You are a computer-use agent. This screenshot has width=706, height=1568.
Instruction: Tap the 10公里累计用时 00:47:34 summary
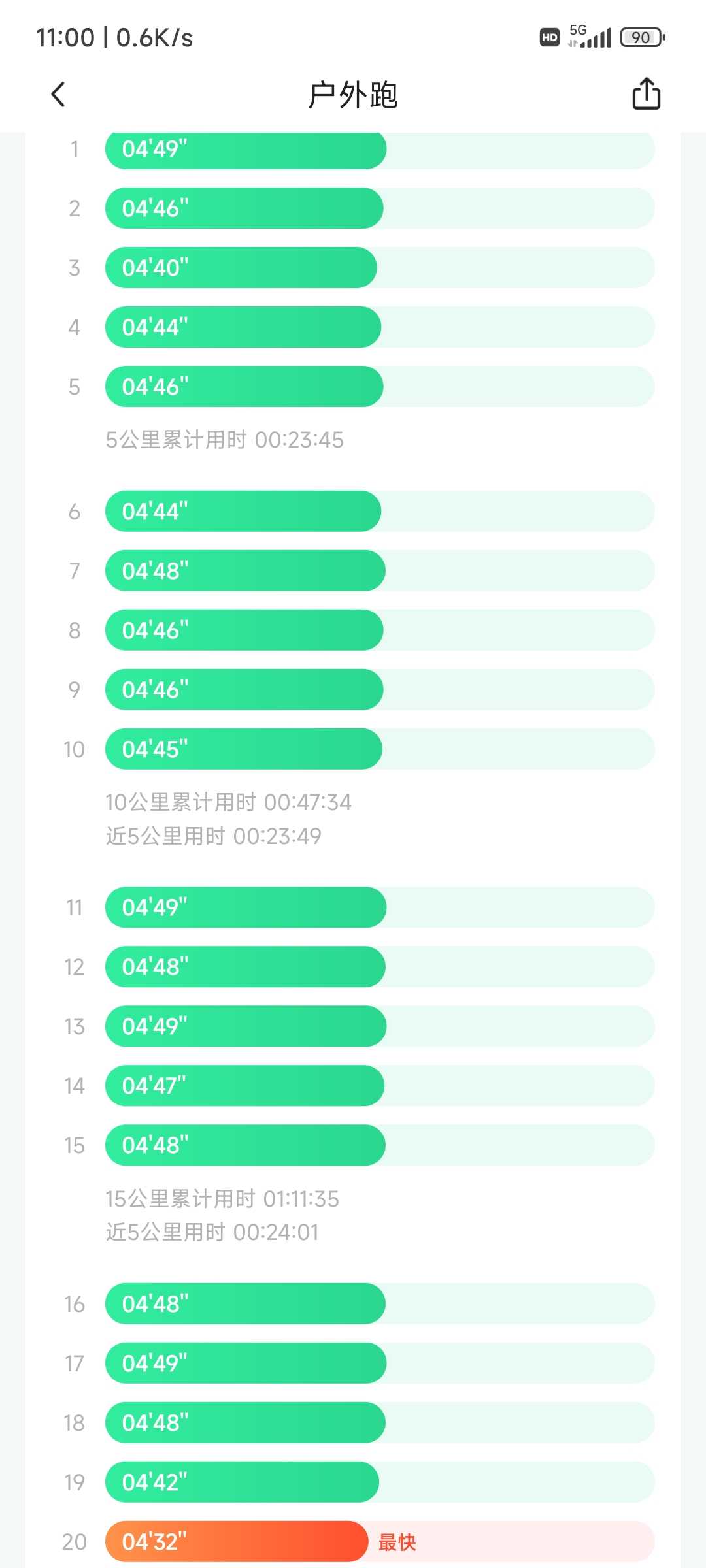click(228, 802)
